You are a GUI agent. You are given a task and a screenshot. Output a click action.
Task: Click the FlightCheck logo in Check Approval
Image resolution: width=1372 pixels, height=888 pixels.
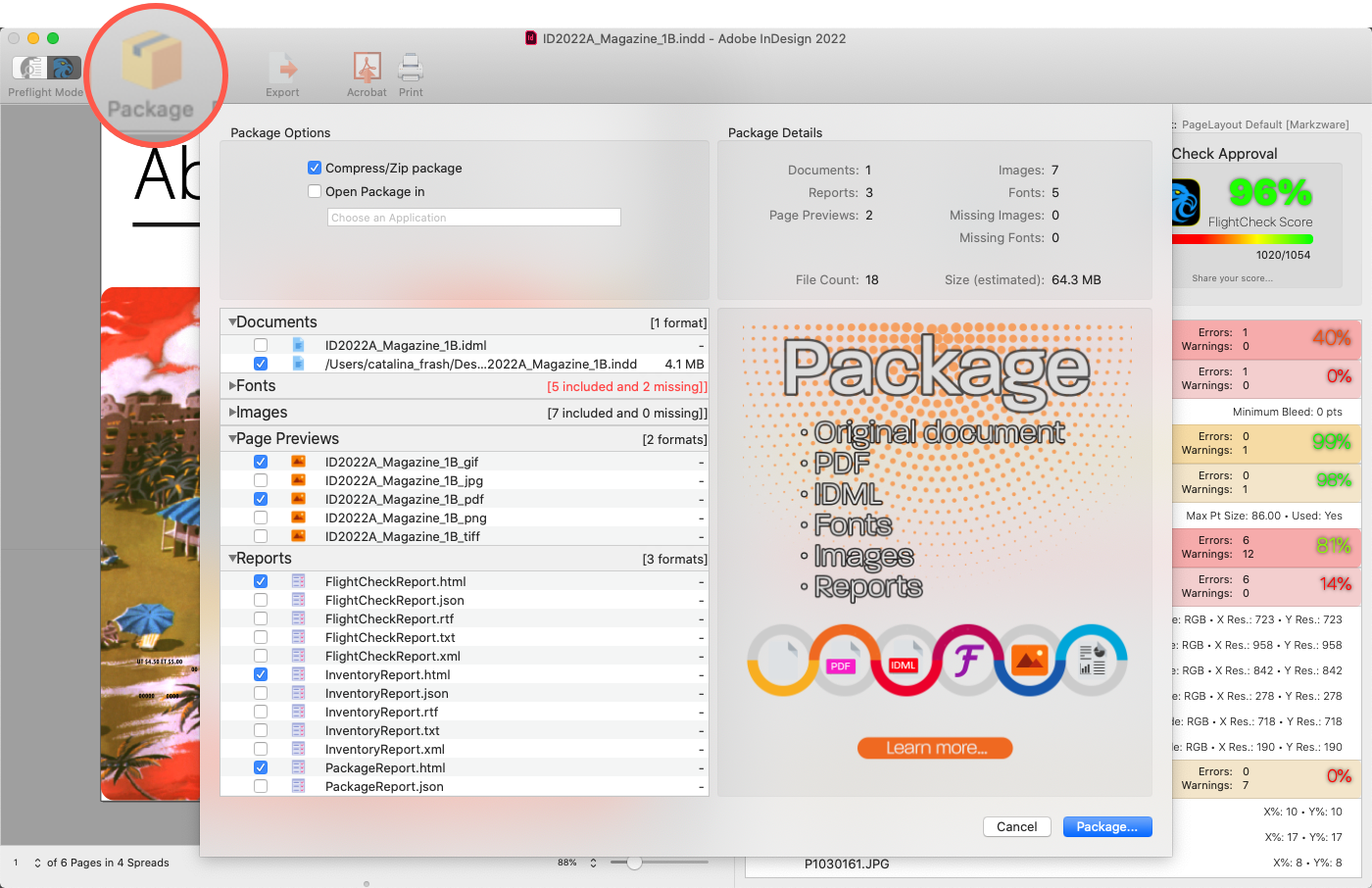point(1185,203)
